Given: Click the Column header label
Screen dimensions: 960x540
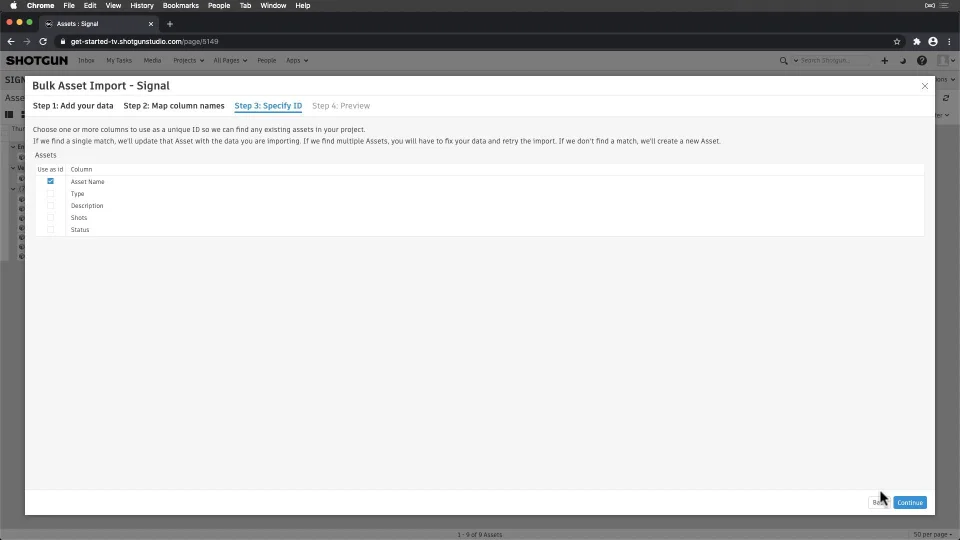Looking at the screenshot, I should point(81,170).
